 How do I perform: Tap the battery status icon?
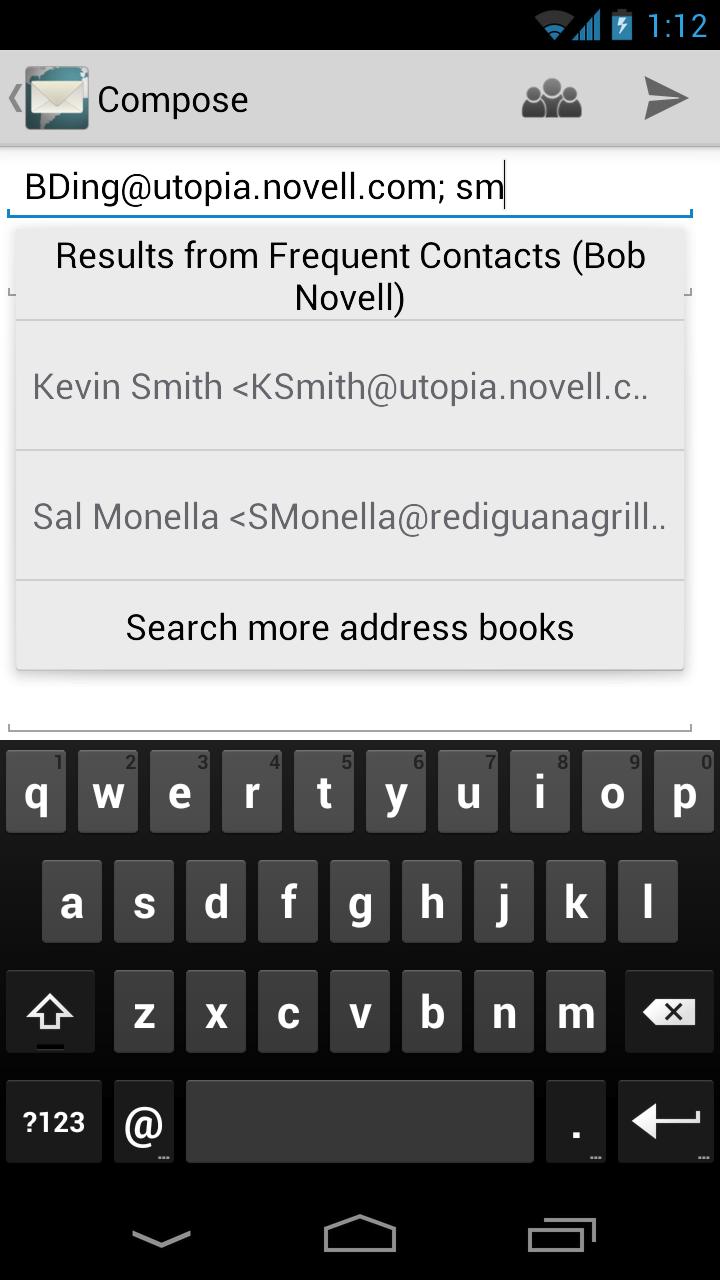[622, 25]
